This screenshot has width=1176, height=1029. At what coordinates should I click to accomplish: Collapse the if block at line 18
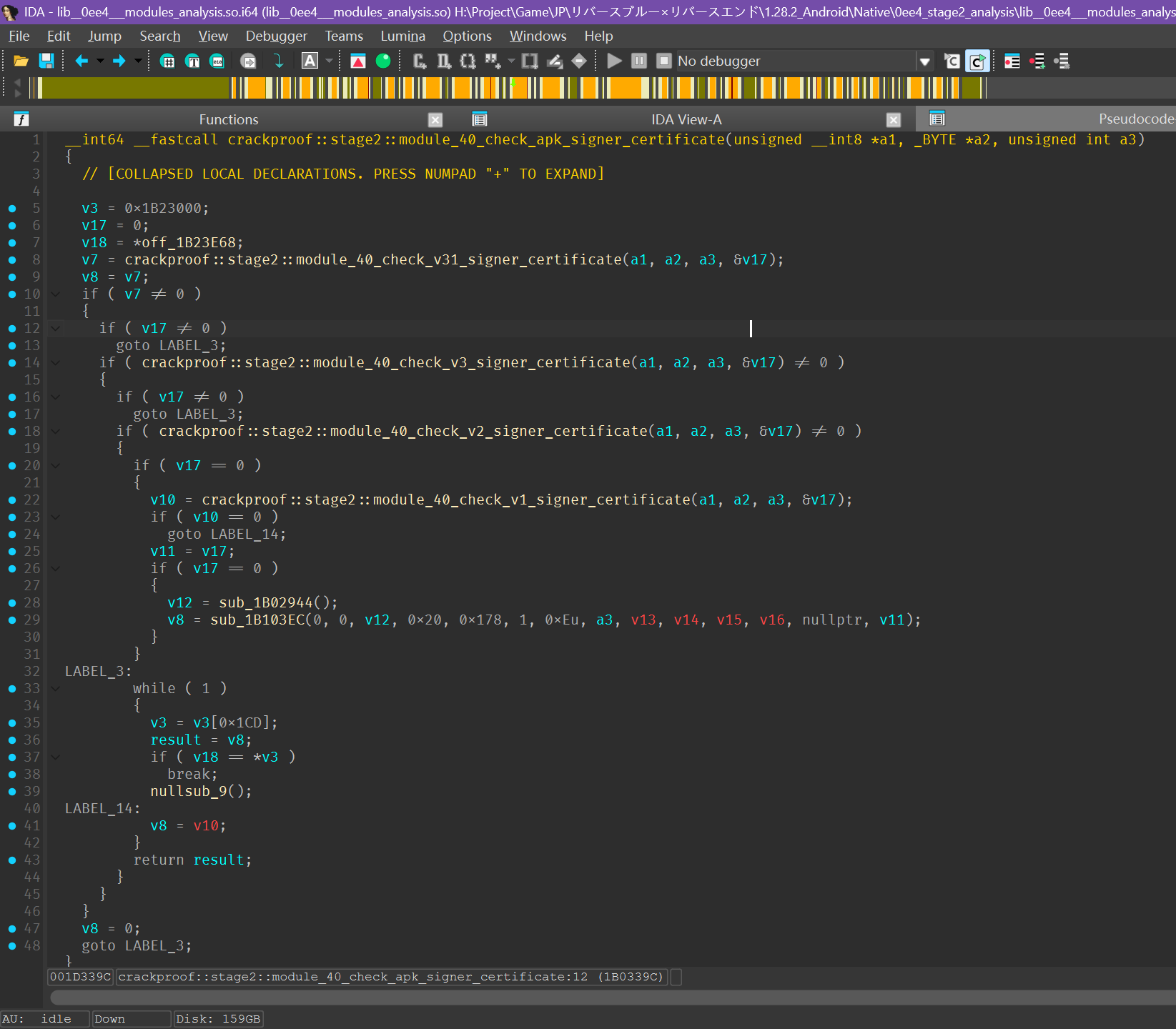click(x=55, y=432)
